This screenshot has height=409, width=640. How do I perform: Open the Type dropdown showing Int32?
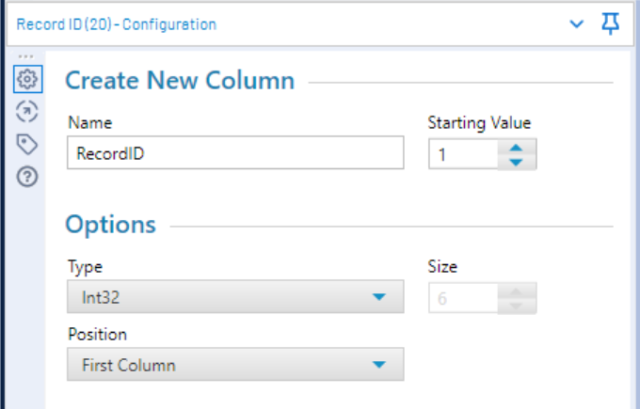tap(236, 297)
